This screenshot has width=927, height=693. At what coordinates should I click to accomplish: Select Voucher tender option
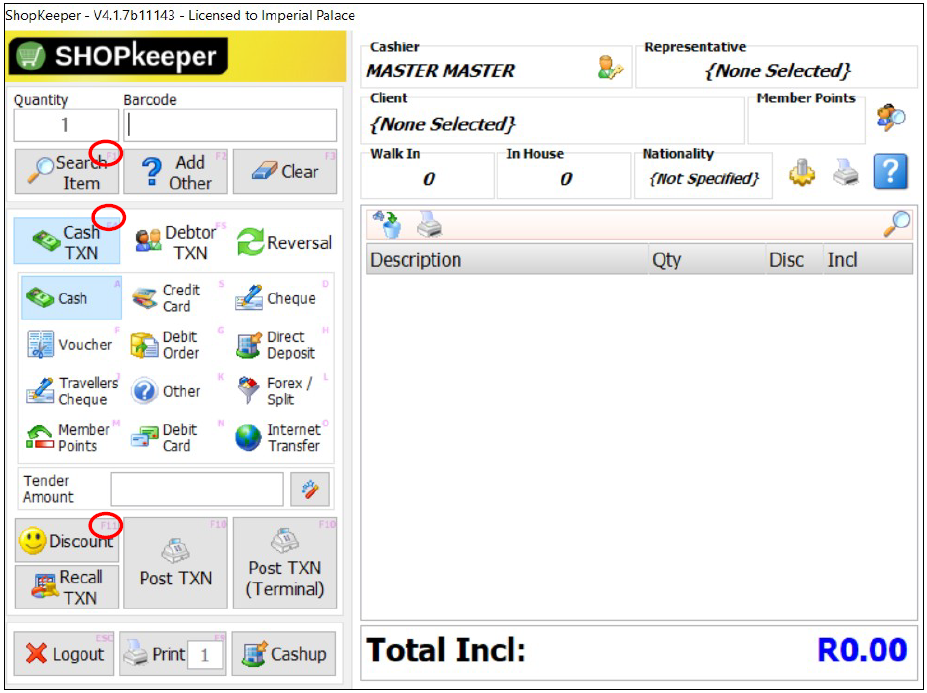click(x=72, y=344)
